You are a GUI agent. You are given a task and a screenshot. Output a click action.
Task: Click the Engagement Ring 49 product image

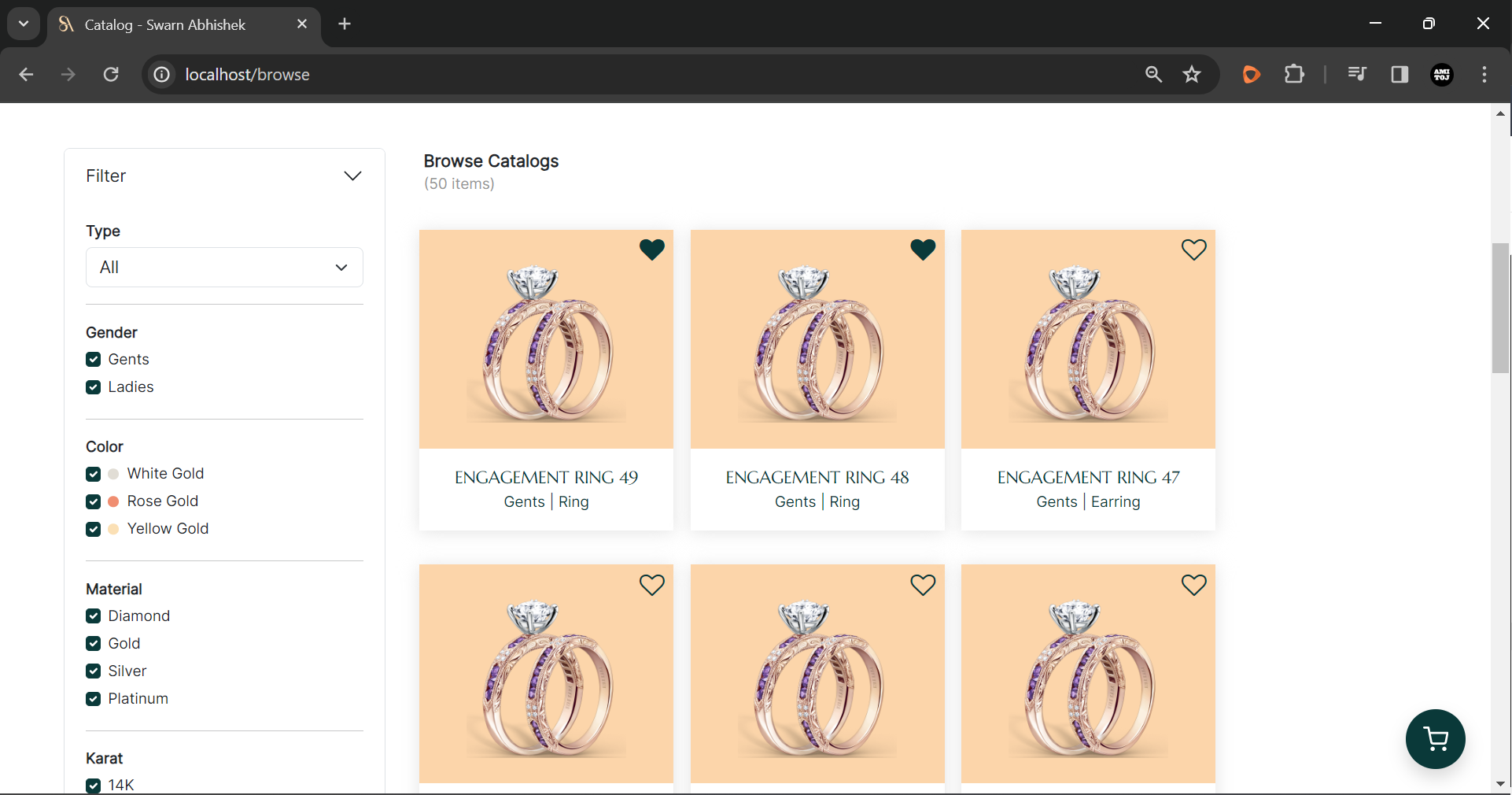click(546, 339)
